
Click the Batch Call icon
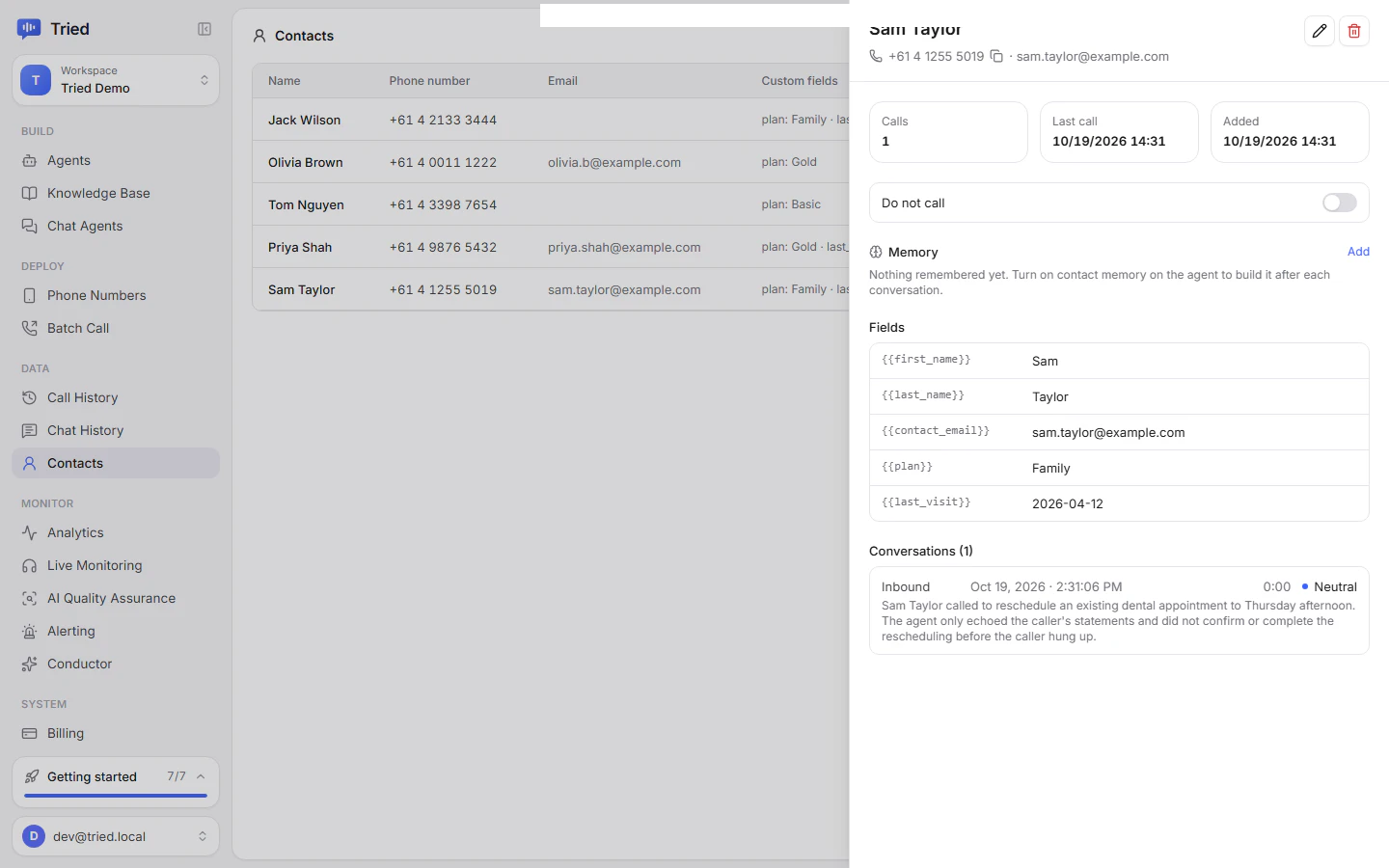(x=30, y=328)
